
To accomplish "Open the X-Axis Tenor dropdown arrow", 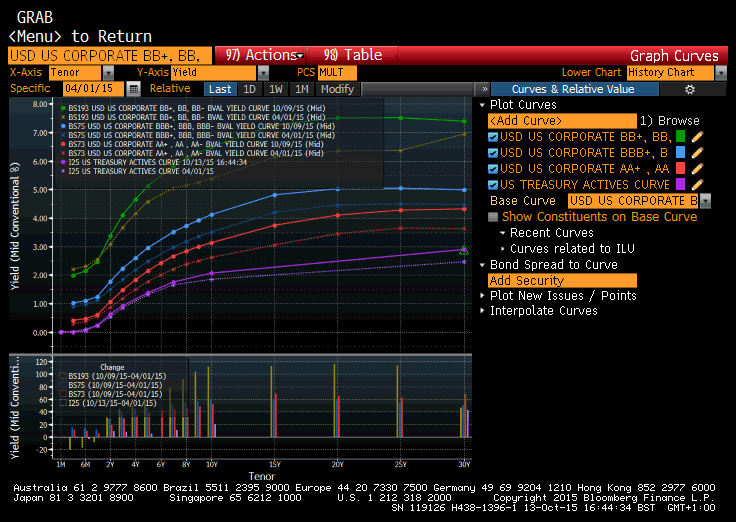I will (x=108, y=73).
